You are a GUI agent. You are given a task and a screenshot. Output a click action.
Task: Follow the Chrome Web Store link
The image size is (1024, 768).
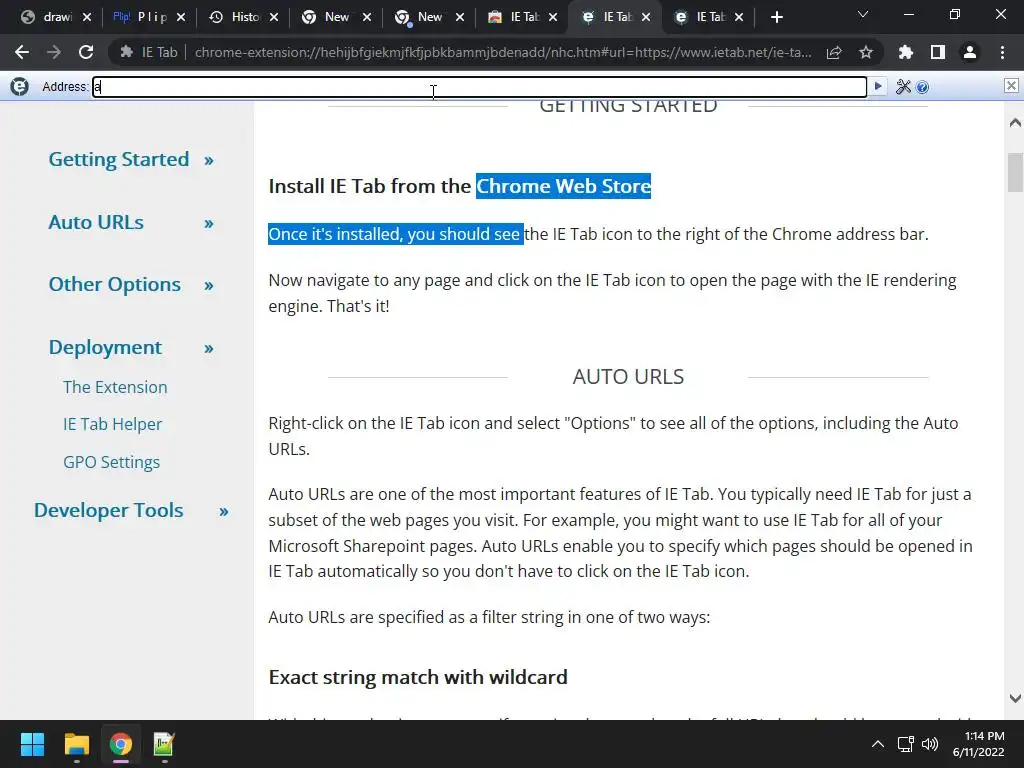(564, 186)
